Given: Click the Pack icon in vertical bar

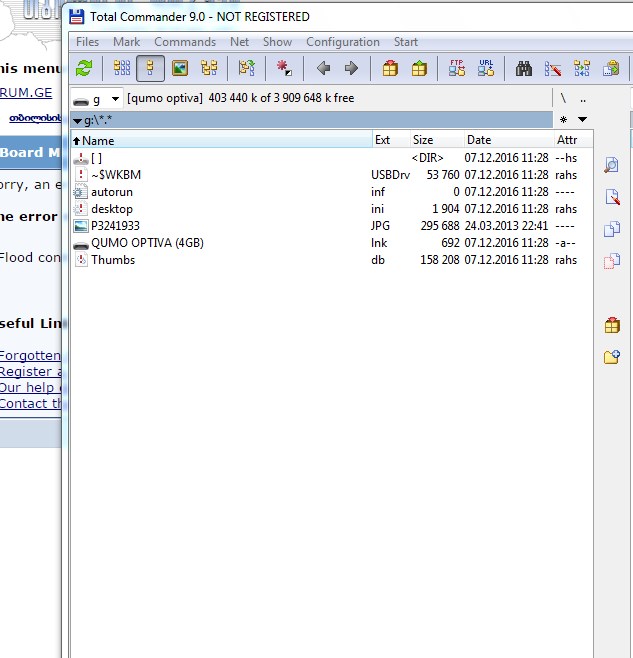Looking at the screenshot, I should pos(612,325).
